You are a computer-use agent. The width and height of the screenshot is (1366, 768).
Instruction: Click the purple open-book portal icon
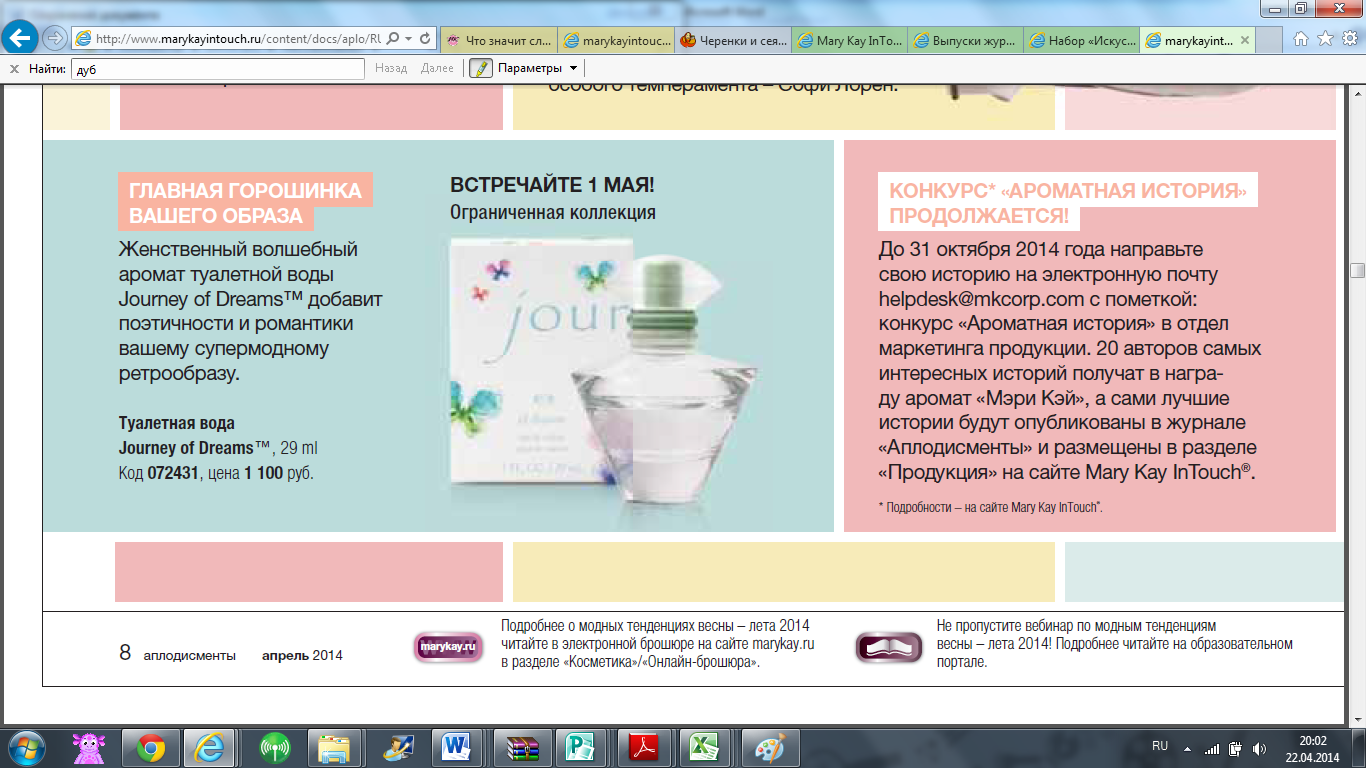pyautogui.click(x=889, y=647)
